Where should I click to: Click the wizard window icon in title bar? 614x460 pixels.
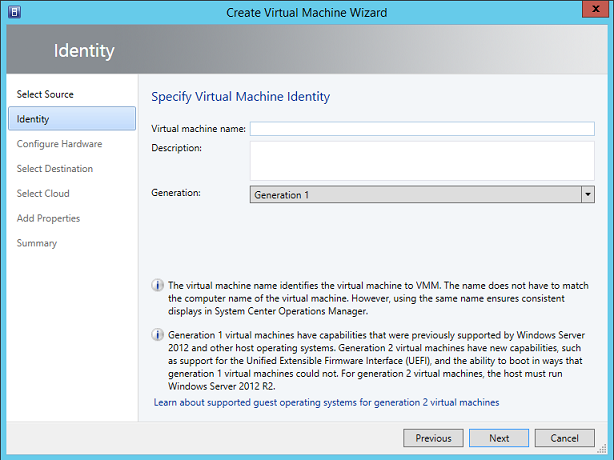14,12
